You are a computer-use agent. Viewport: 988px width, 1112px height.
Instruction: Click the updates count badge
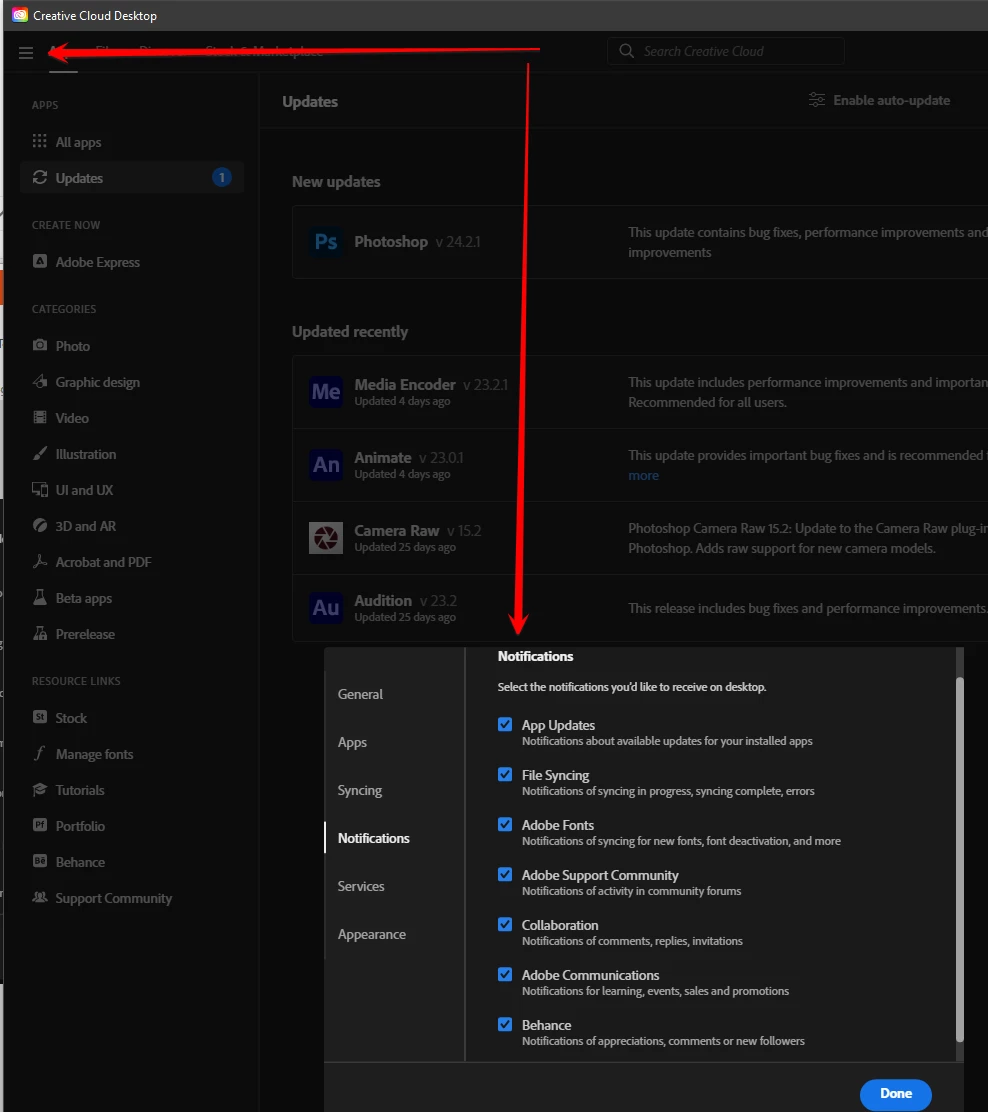222,177
